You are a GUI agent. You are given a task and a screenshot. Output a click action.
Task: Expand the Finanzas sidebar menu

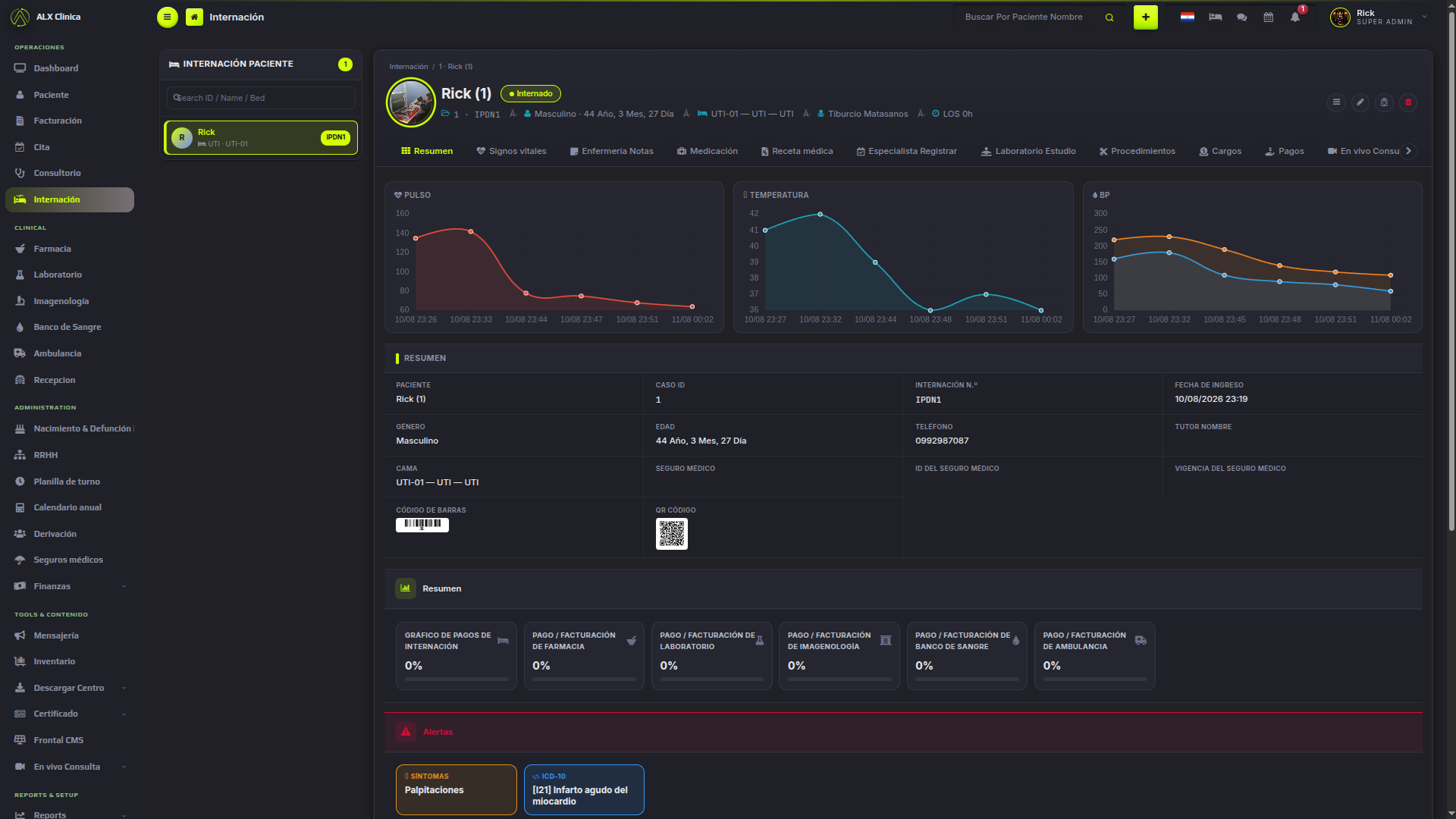(x=69, y=586)
